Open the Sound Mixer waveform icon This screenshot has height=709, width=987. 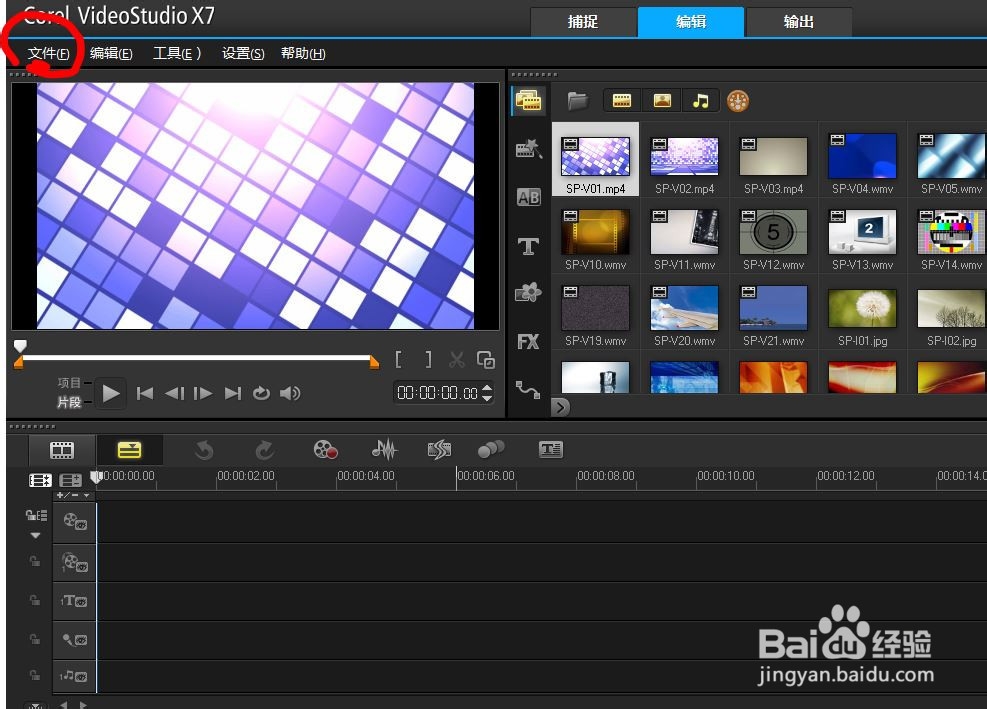384,450
